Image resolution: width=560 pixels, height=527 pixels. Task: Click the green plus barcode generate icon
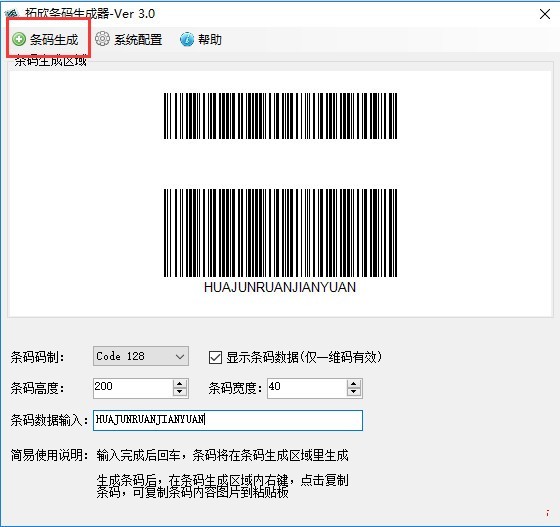pos(19,39)
